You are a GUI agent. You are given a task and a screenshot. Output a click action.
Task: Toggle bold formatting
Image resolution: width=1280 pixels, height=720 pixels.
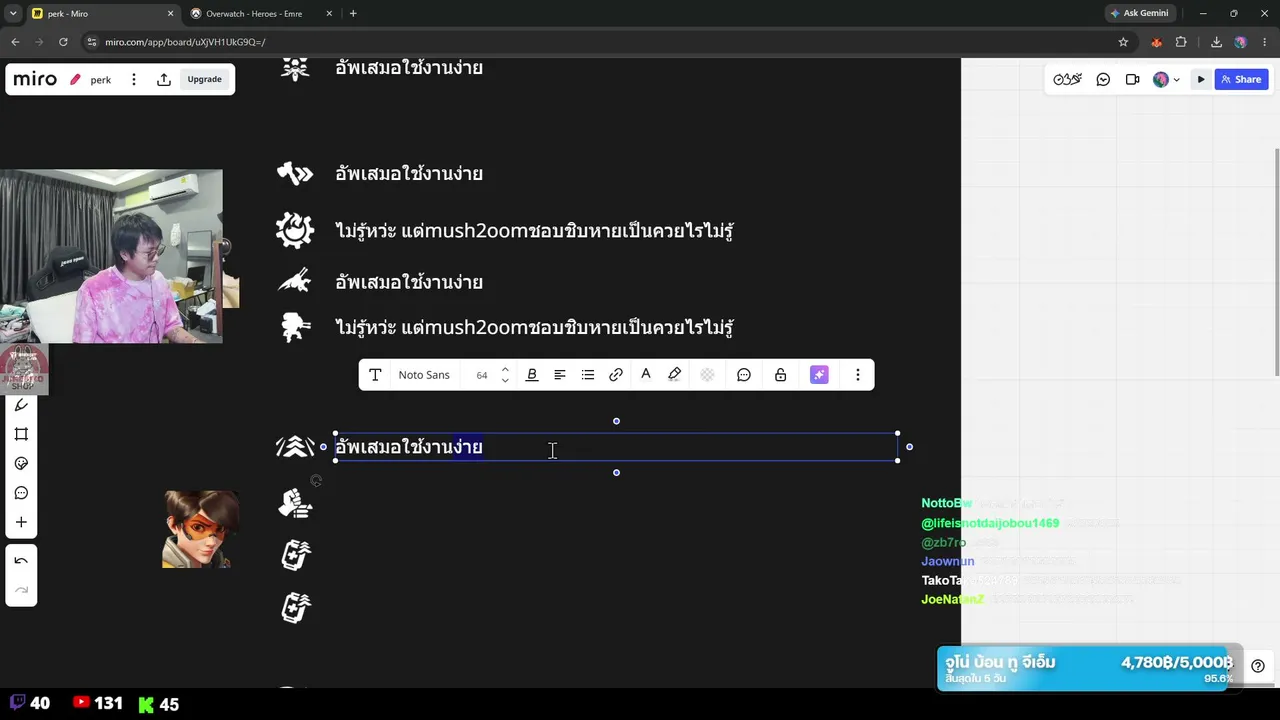click(x=532, y=375)
